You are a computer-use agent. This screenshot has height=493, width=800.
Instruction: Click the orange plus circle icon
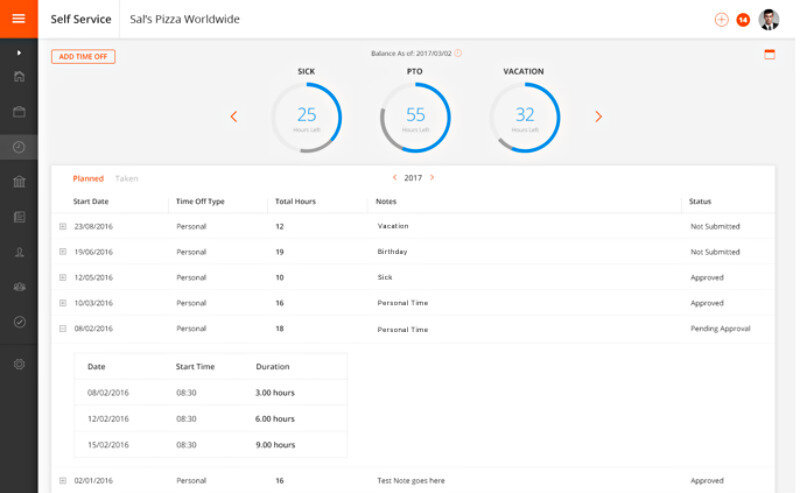(x=721, y=19)
